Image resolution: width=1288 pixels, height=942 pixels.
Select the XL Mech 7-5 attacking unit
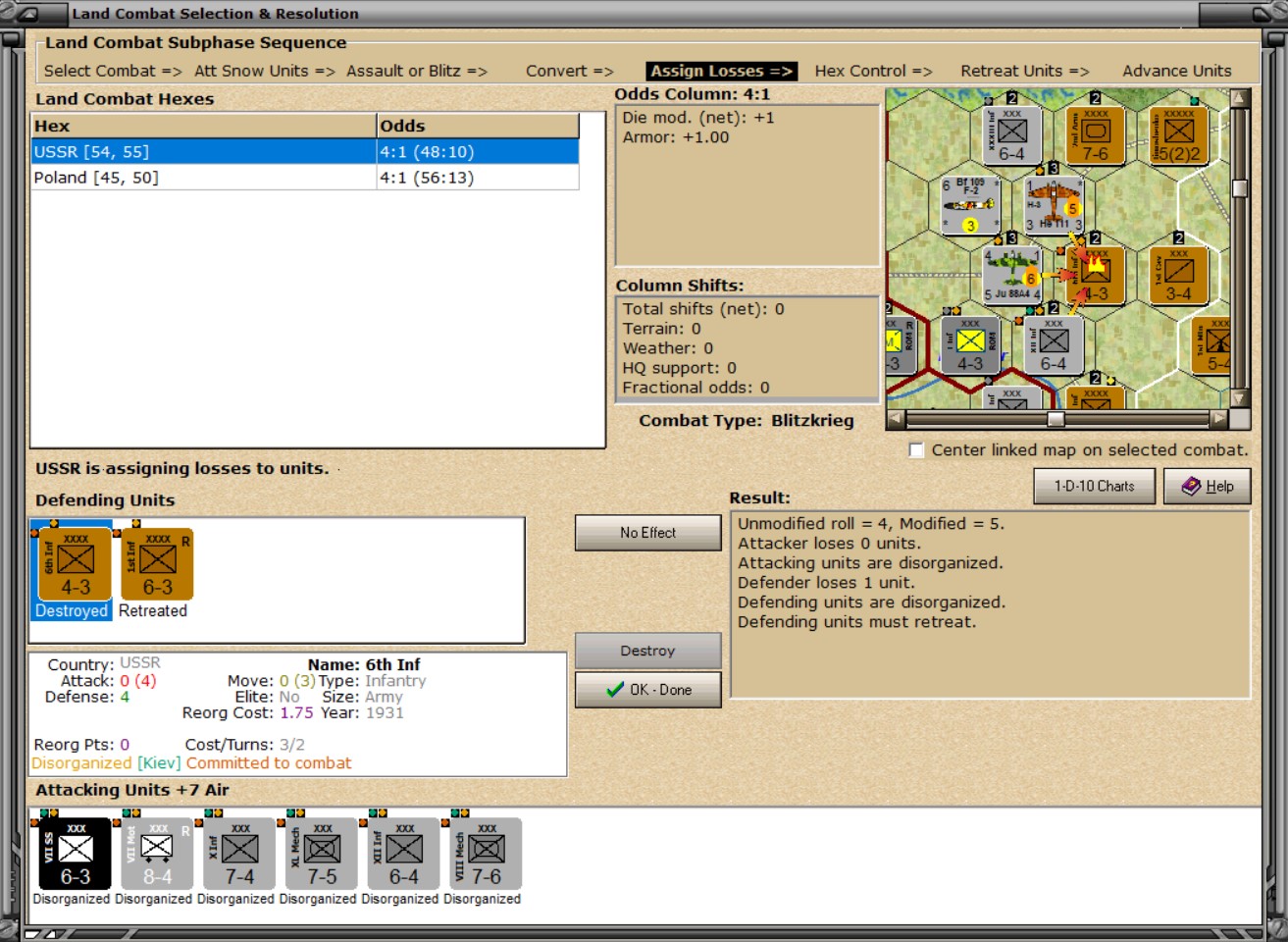coord(322,854)
